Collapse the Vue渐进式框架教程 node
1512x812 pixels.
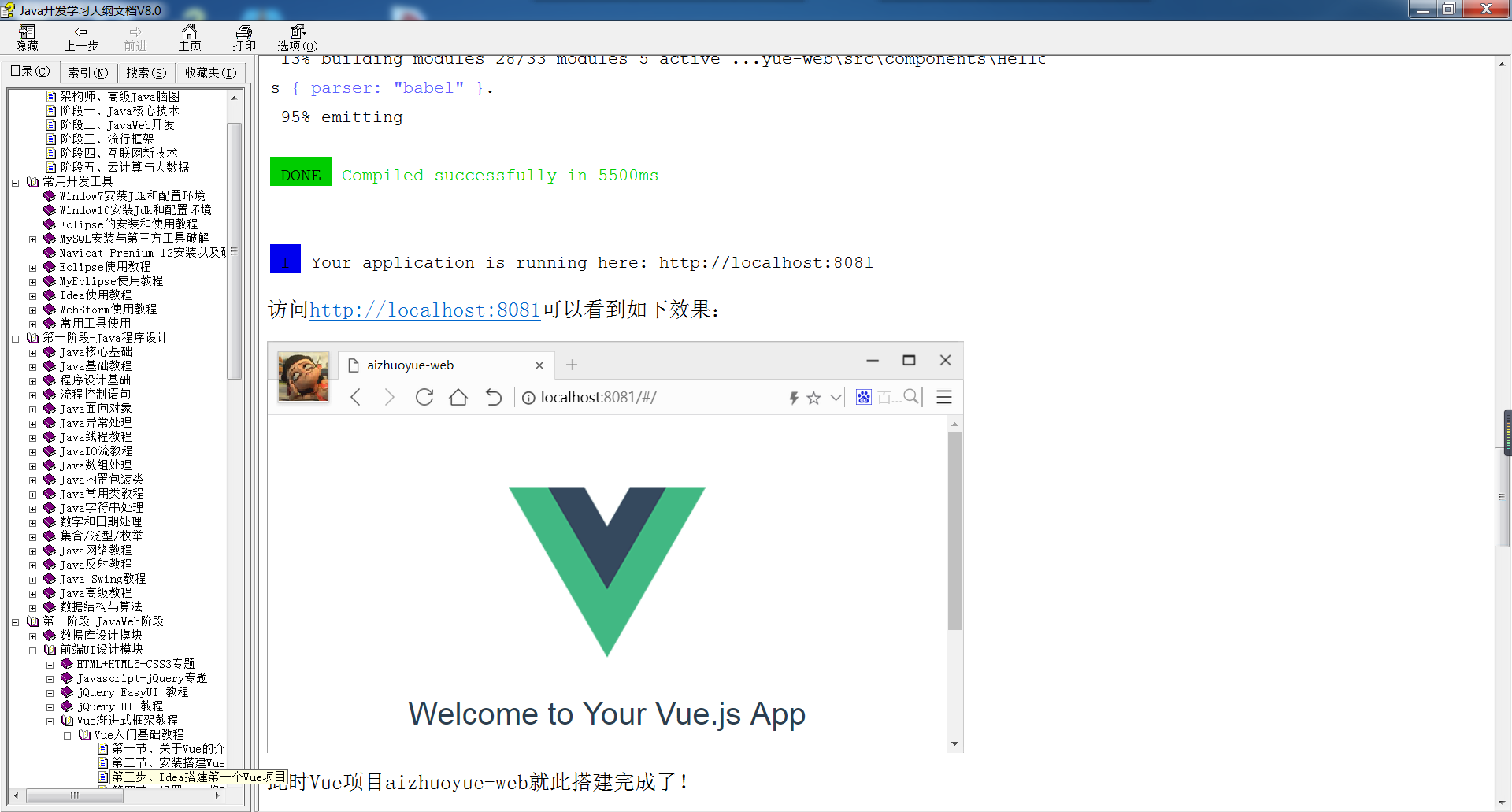tap(50, 721)
